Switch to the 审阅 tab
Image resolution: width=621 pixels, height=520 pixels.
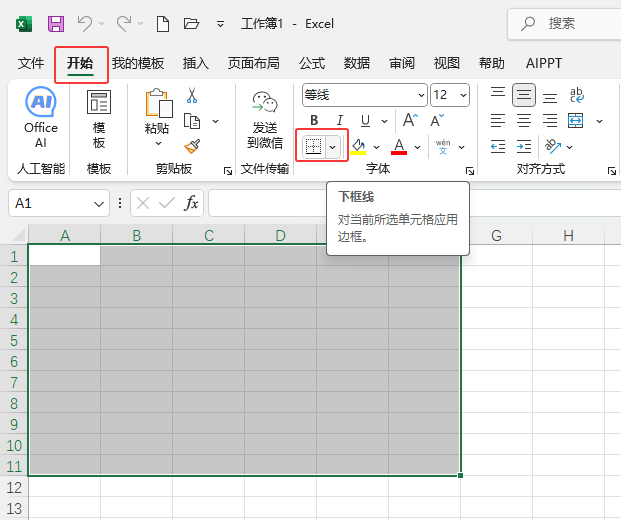click(402, 63)
